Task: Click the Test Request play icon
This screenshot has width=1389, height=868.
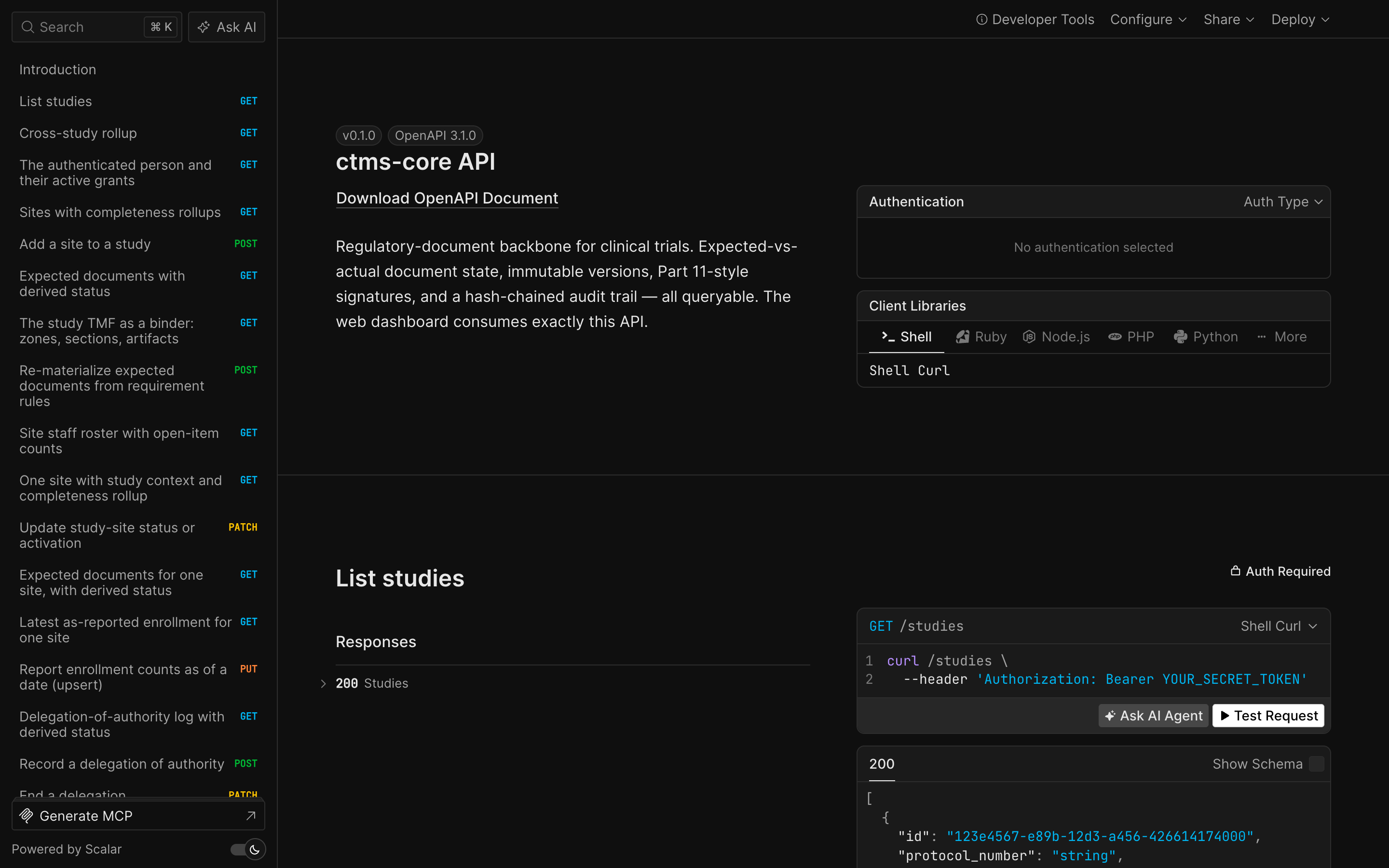Action: (1225, 716)
